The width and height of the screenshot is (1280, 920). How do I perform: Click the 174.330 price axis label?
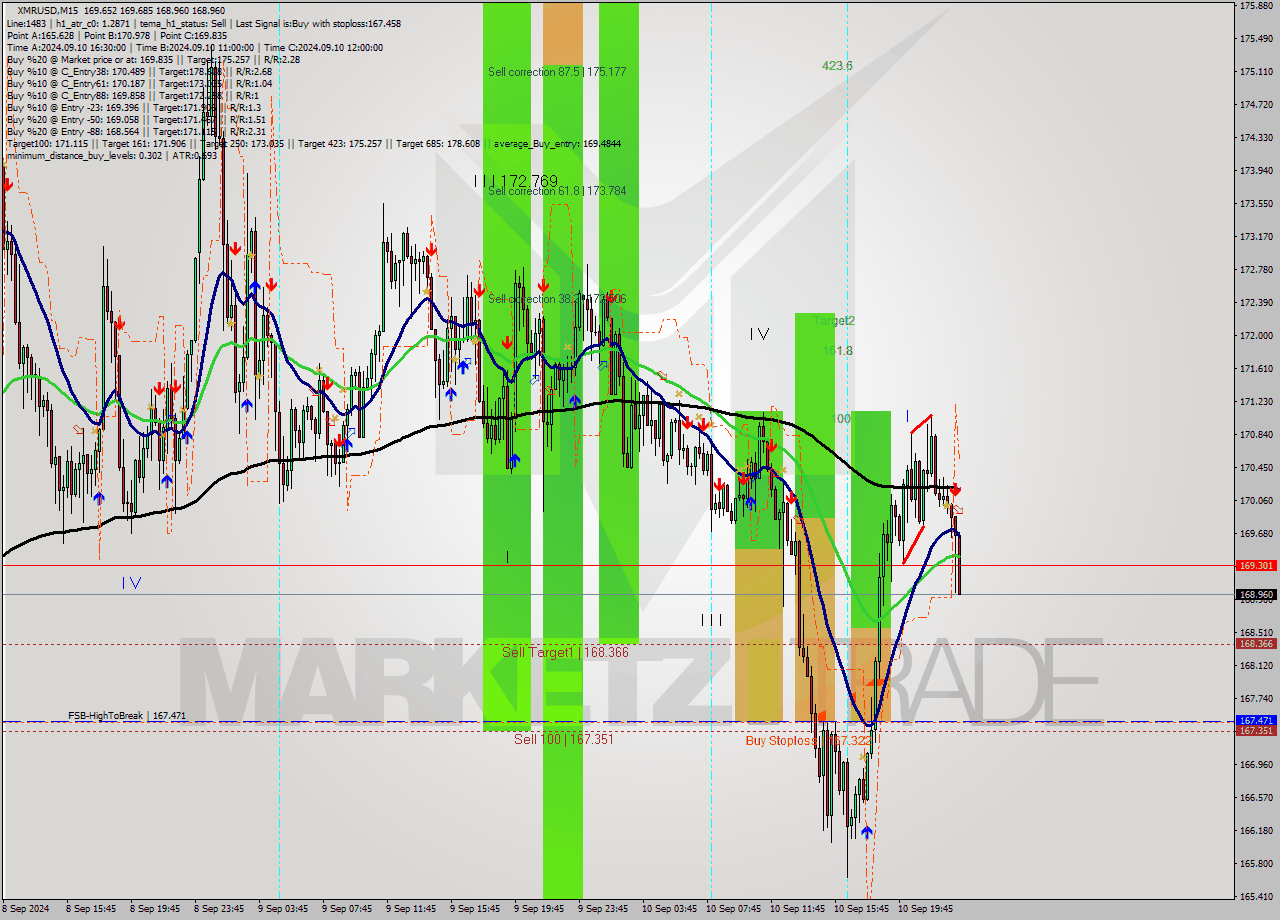[x=1256, y=138]
